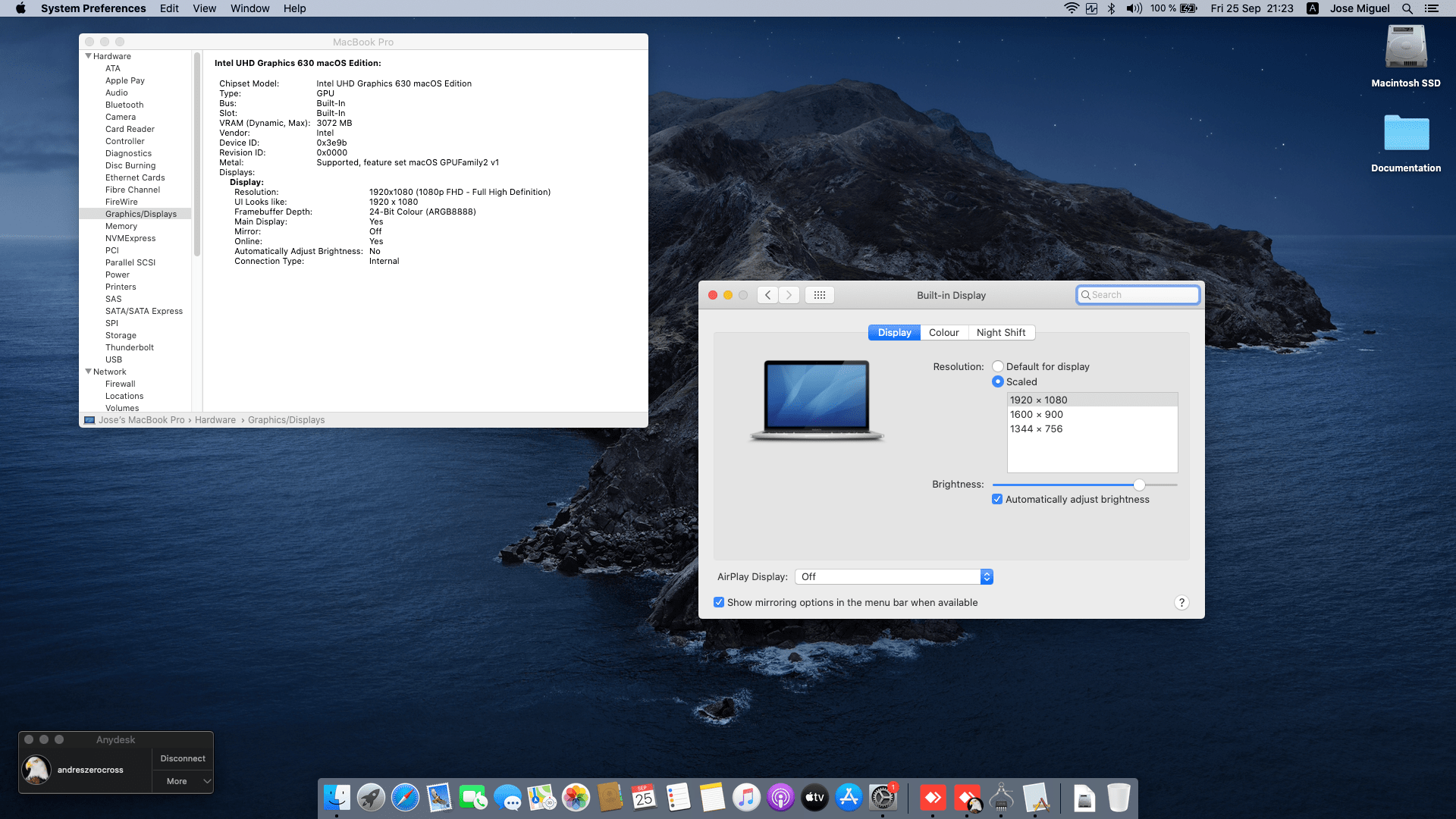The width and height of the screenshot is (1456, 819).
Task: Open Spotlight search in the menu bar
Action: (x=1407, y=8)
